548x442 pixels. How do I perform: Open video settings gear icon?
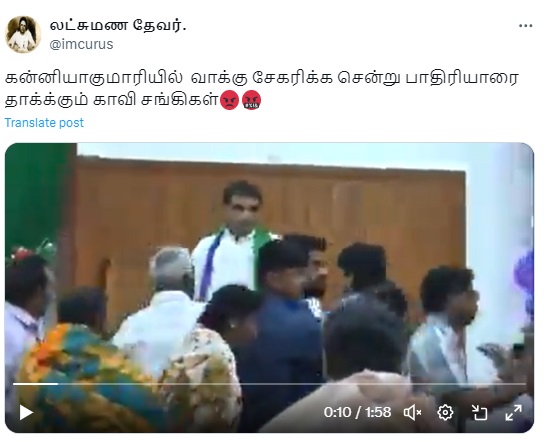pos(445,413)
